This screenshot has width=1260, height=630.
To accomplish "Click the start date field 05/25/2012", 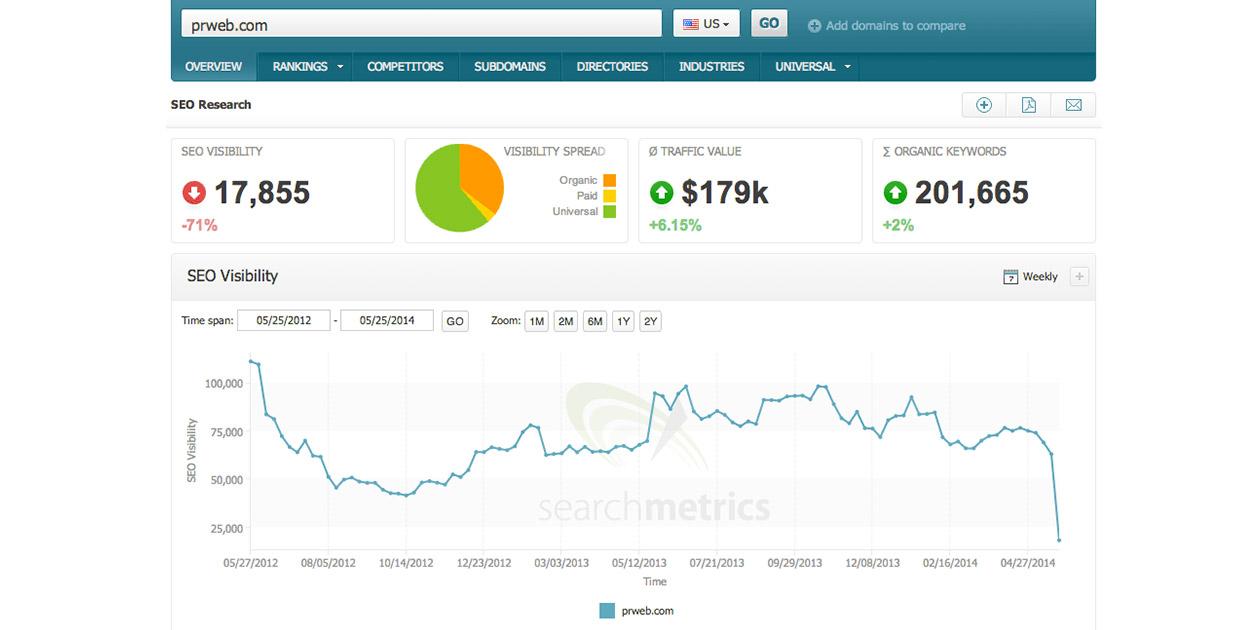I will point(284,321).
